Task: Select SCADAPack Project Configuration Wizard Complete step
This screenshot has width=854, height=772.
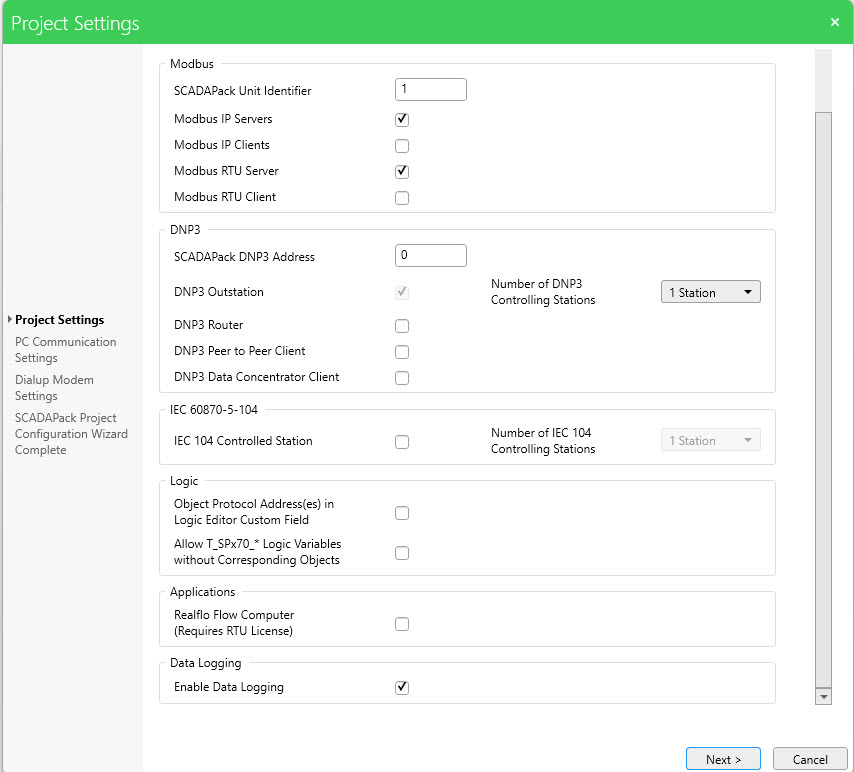Action: [x=71, y=434]
